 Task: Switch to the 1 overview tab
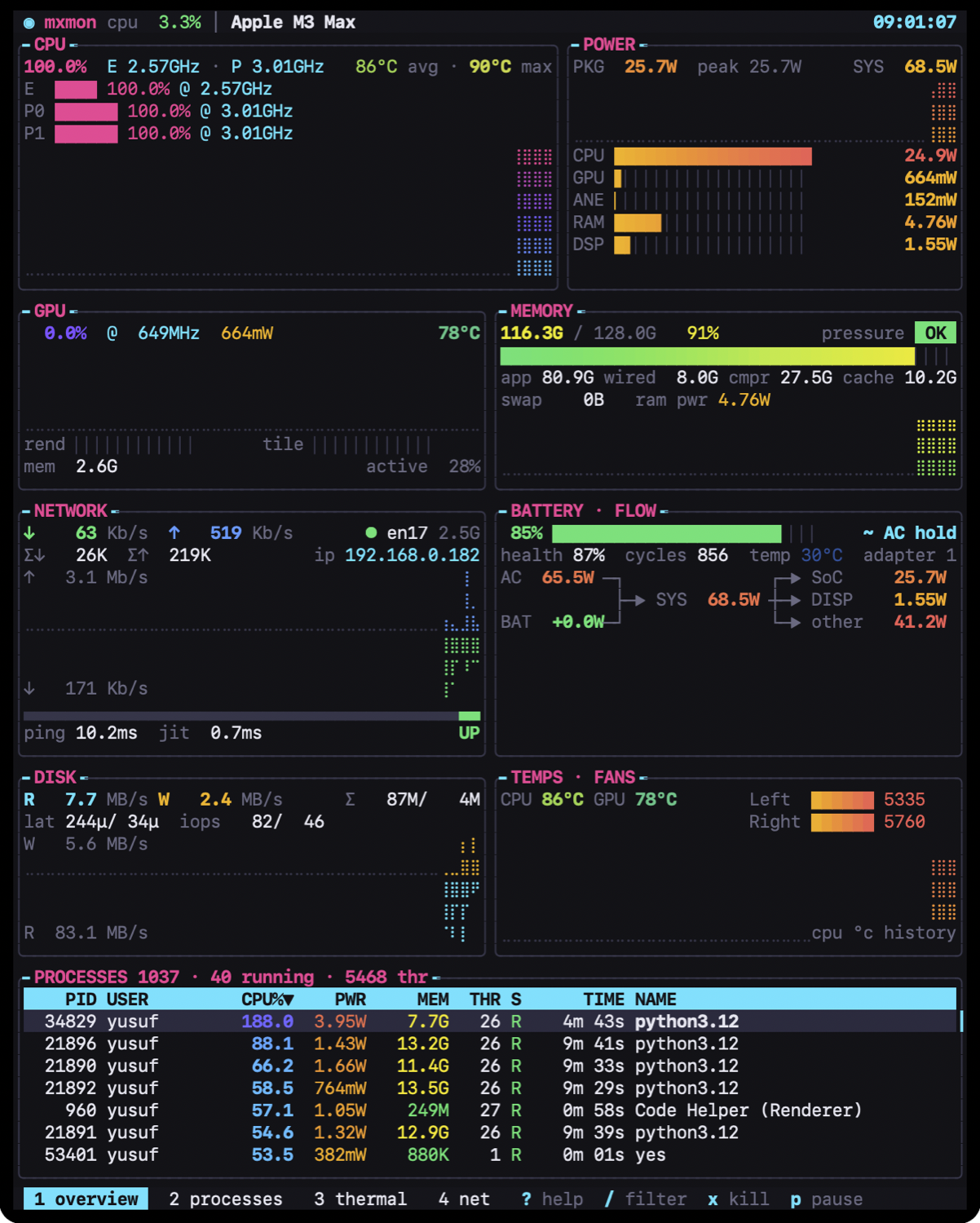click(x=86, y=1199)
